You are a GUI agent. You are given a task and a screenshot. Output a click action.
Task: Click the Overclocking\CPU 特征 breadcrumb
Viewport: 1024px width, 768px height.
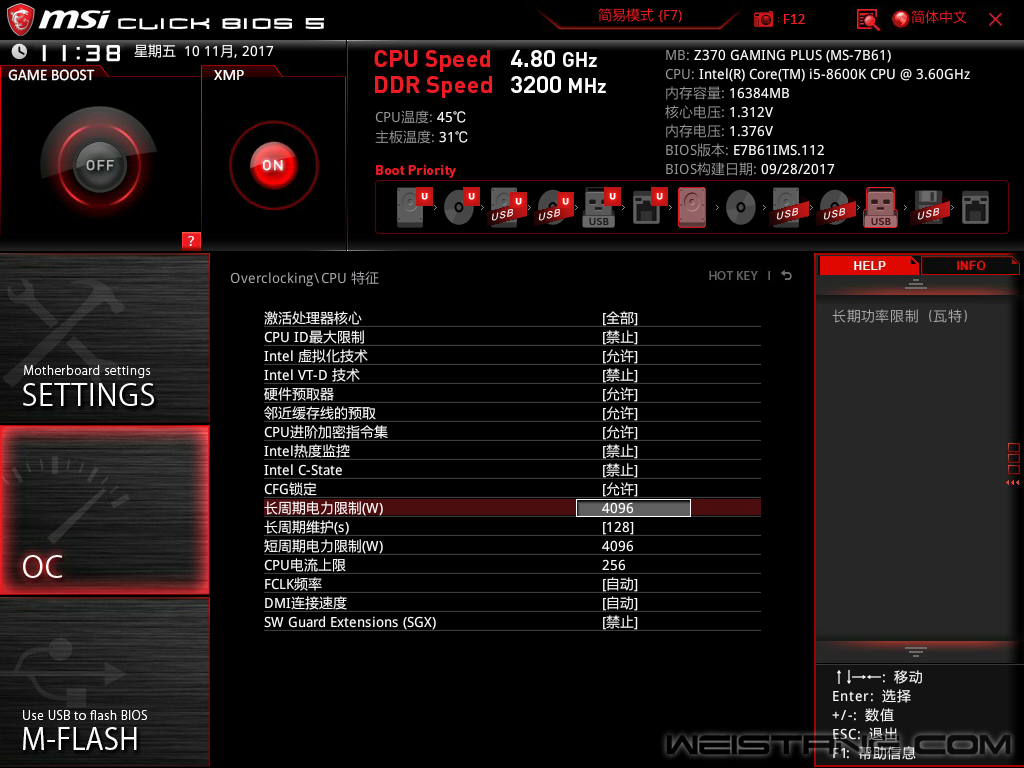pos(304,278)
